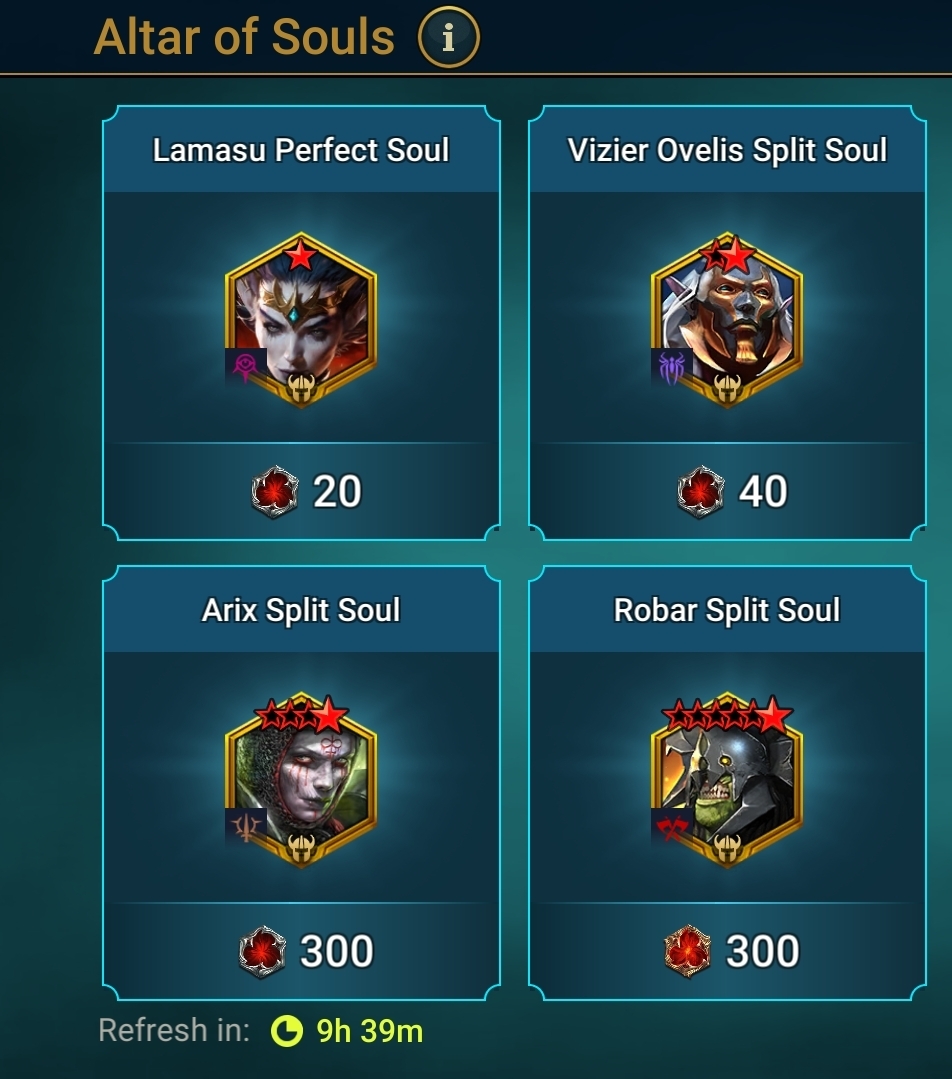This screenshot has height=1079, width=952.
Task: Click the soul coin icon beside 20
Action: 275,491
